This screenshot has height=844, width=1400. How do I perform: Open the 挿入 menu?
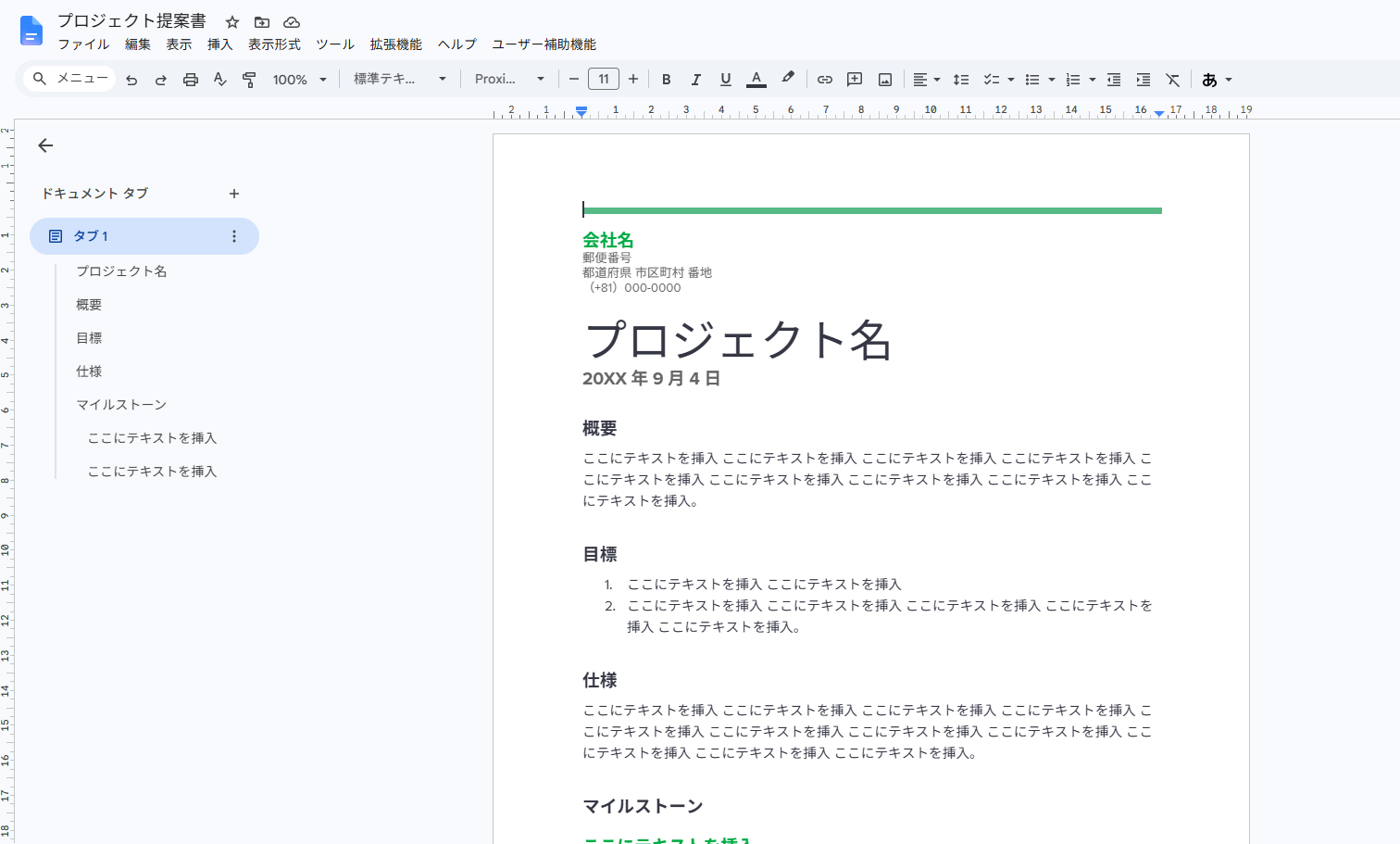pos(220,44)
